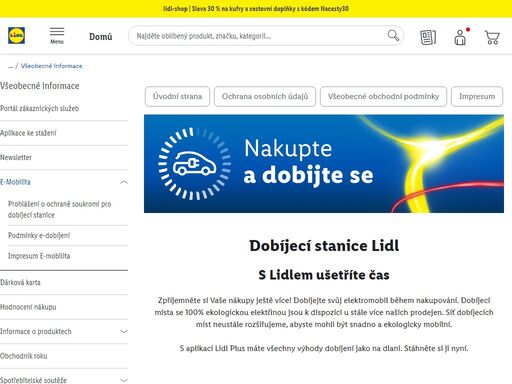Viewport: 512px width, 384px height.
Task: Open Všeobecné informace breadcrumb
Action: (51, 66)
